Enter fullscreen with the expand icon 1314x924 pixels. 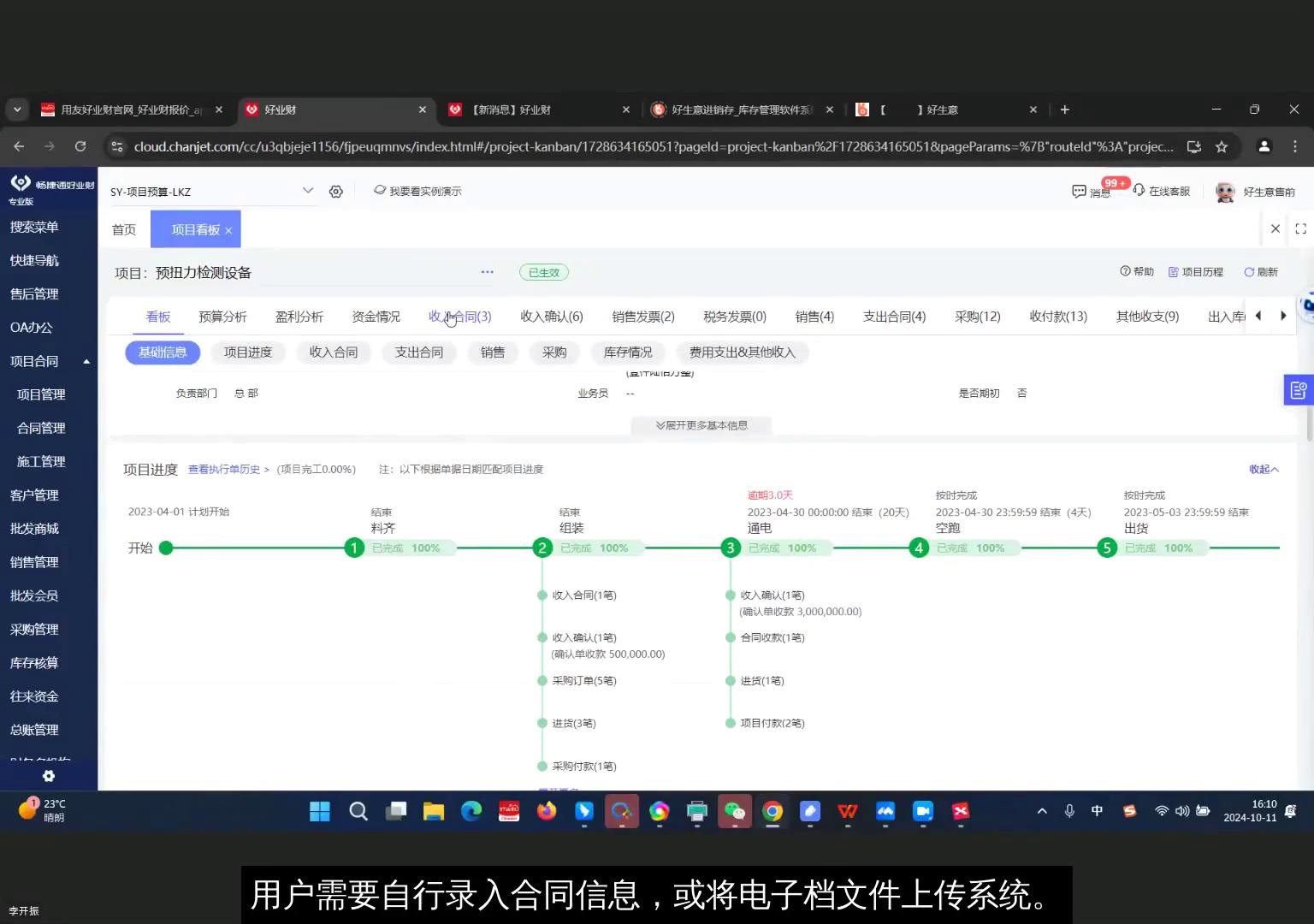click(x=1301, y=228)
